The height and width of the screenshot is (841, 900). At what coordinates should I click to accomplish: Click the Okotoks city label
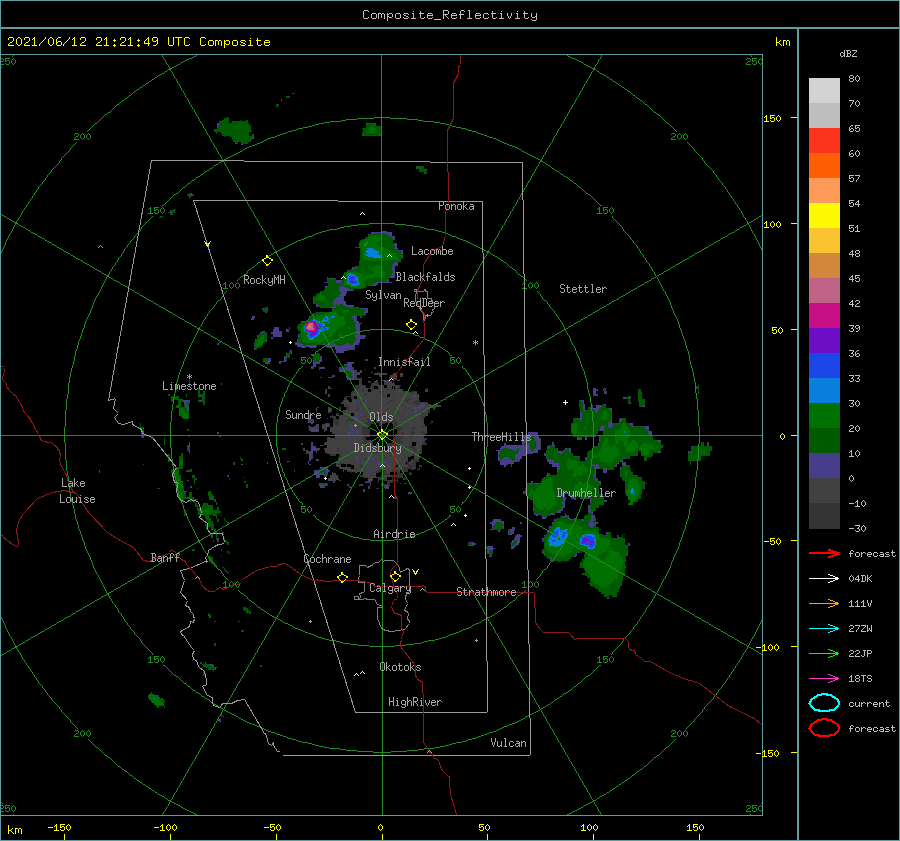(x=400, y=667)
